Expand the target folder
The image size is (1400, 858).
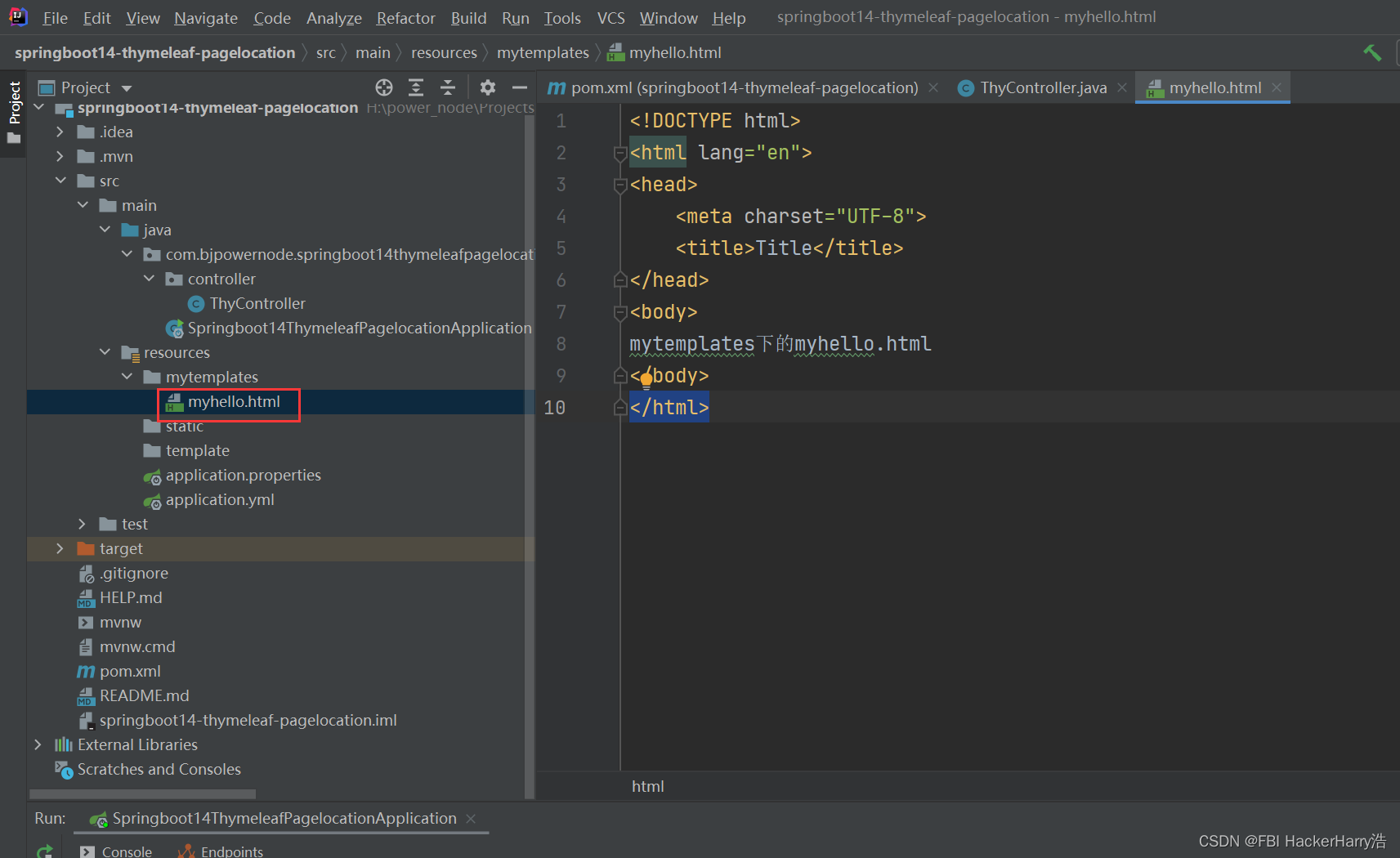tap(60, 548)
